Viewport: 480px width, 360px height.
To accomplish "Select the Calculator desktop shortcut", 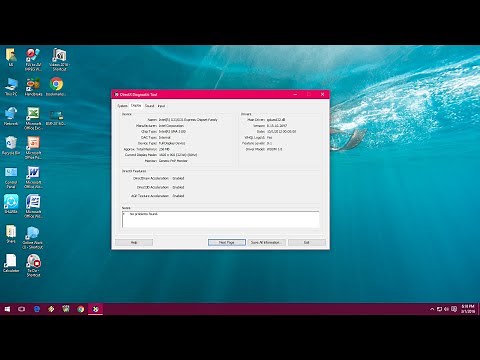I will (x=11, y=263).
